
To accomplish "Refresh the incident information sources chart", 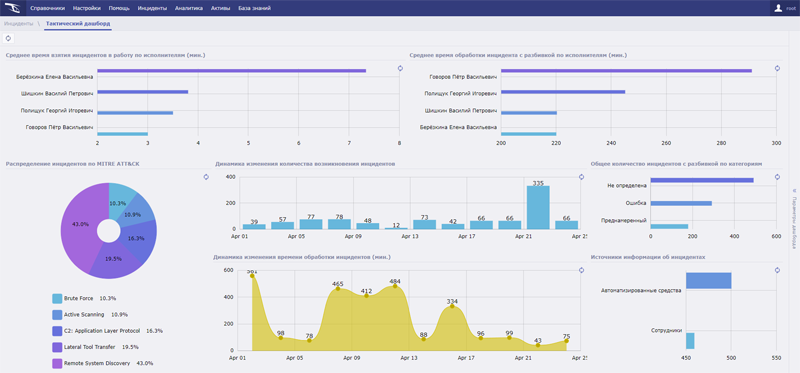I will [777, 270].
